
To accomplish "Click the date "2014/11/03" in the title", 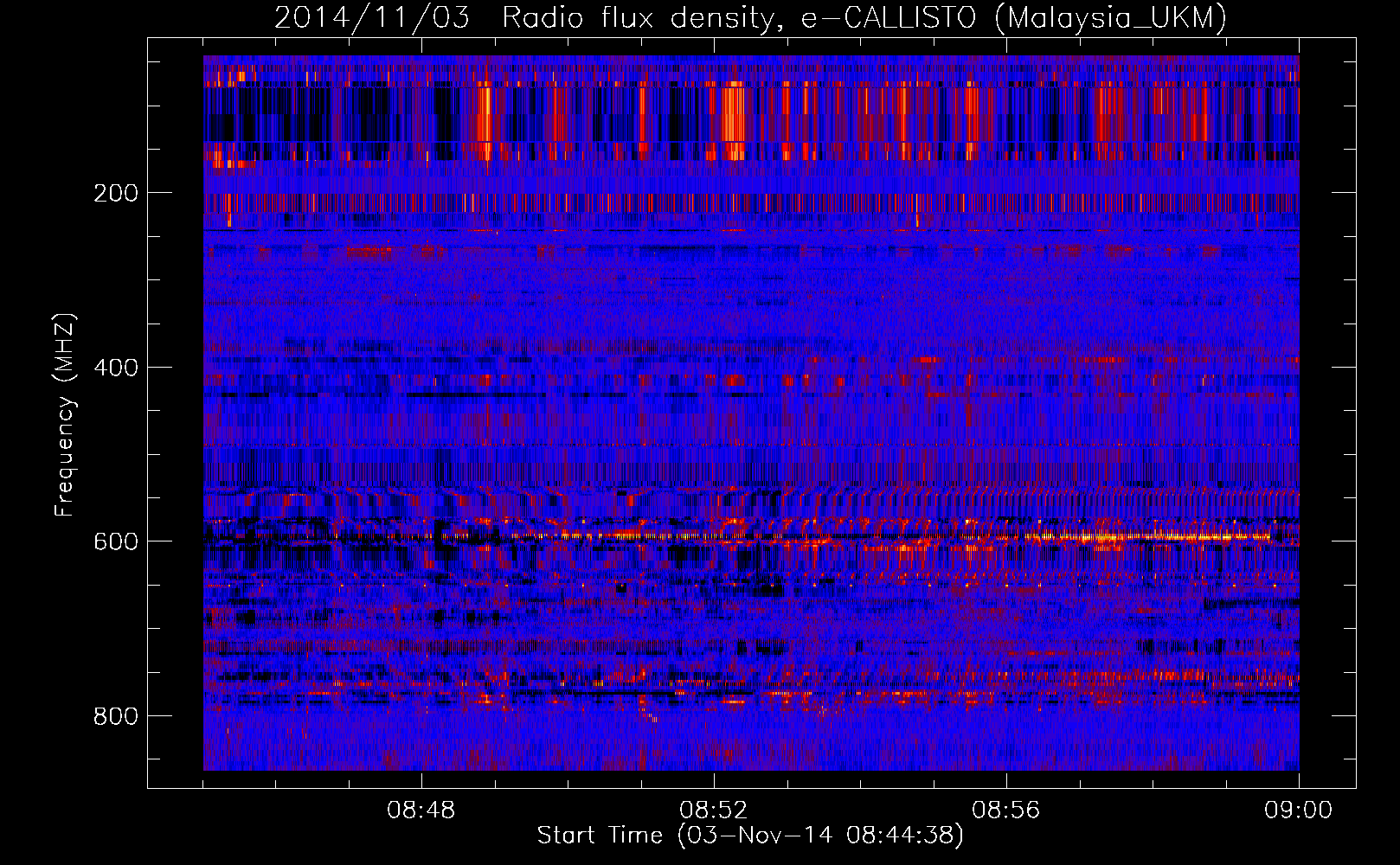I will [372, 18].
